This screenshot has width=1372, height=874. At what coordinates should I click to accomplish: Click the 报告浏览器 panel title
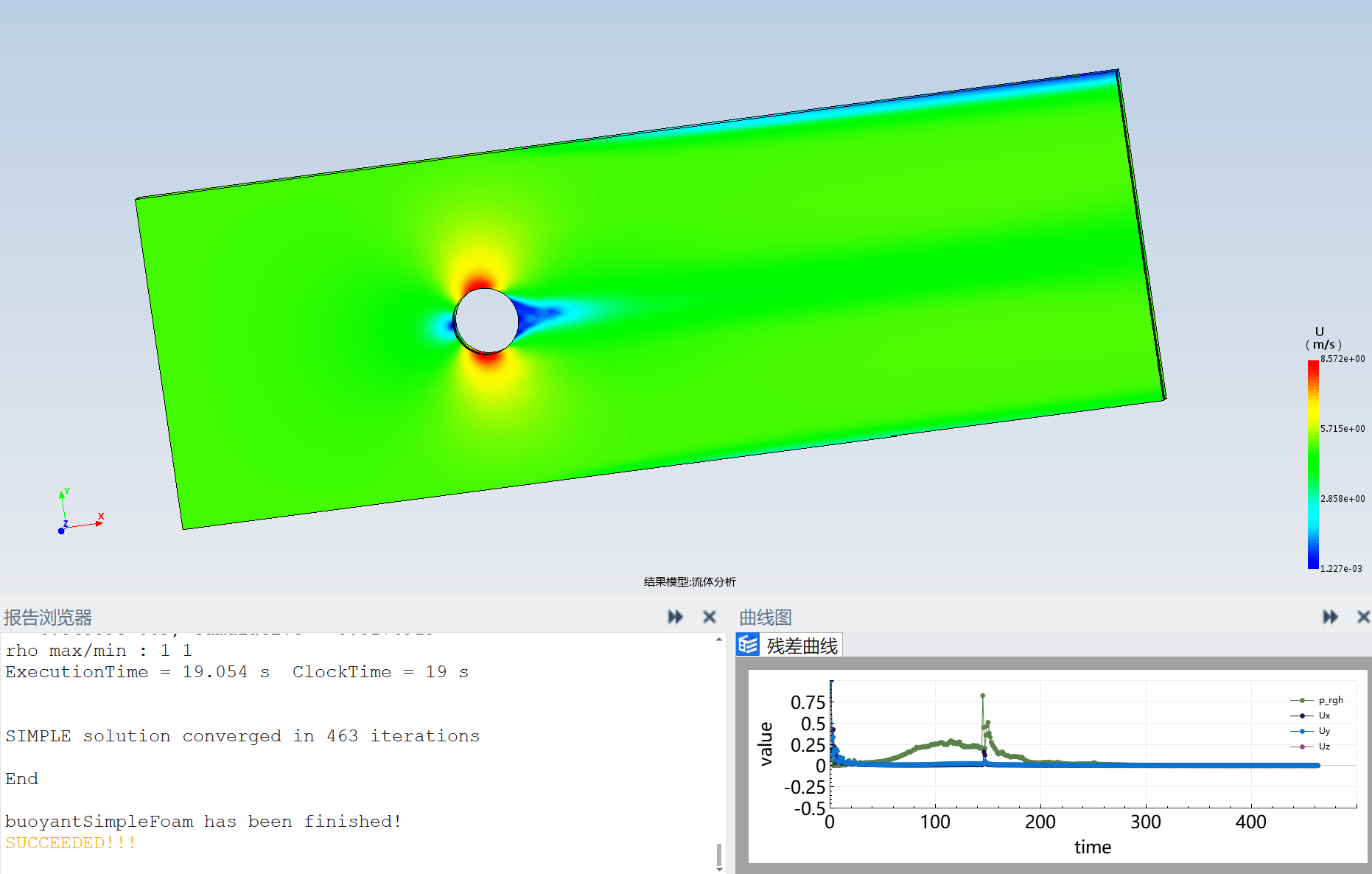(x=48, y=618)
